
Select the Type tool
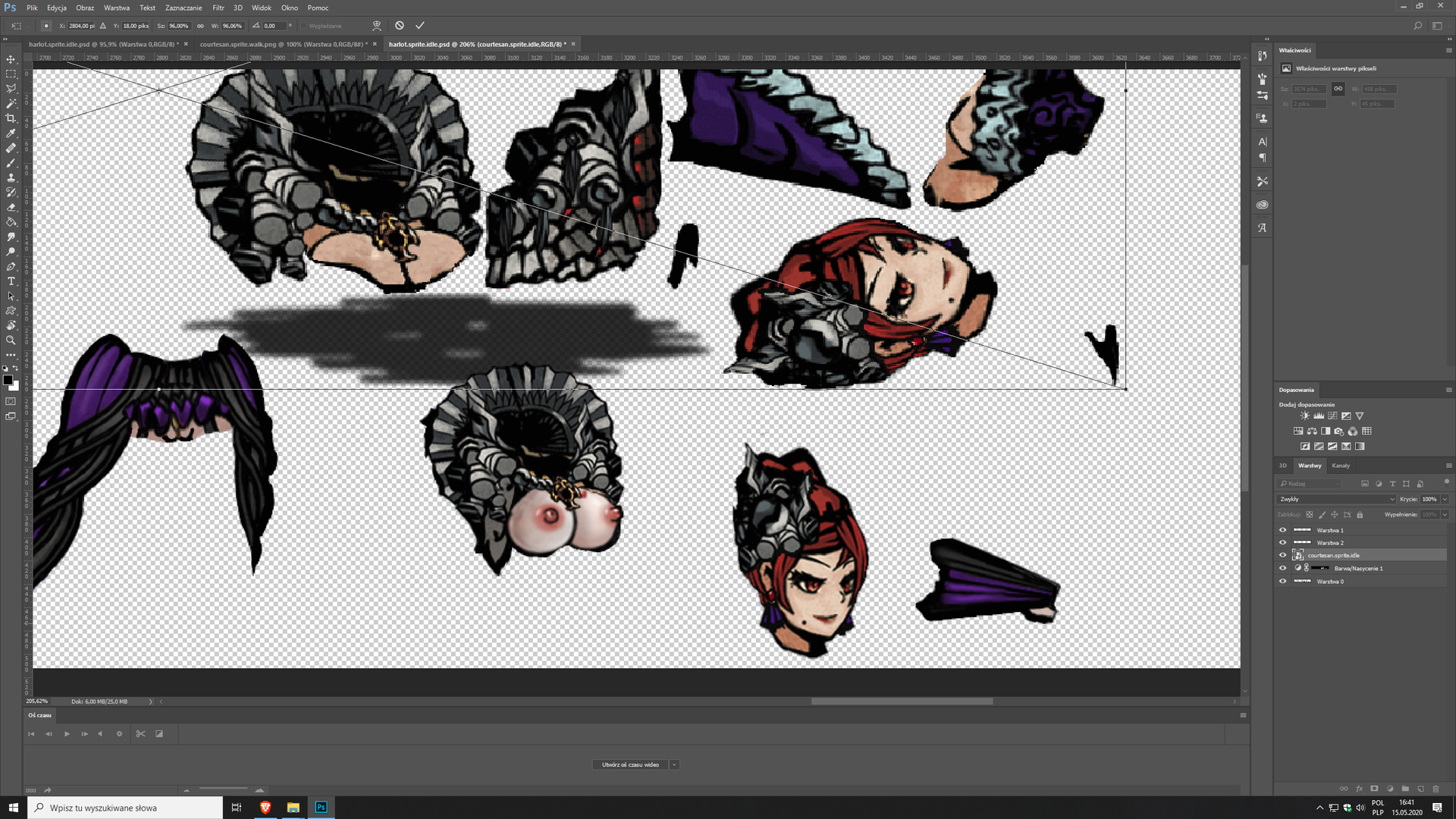coord(11,281)
